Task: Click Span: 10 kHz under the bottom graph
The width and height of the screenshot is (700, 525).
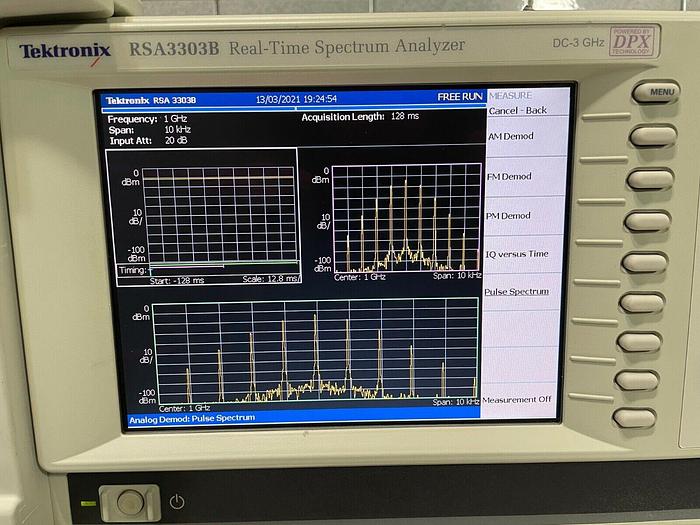Action: [x=456, y=402]
